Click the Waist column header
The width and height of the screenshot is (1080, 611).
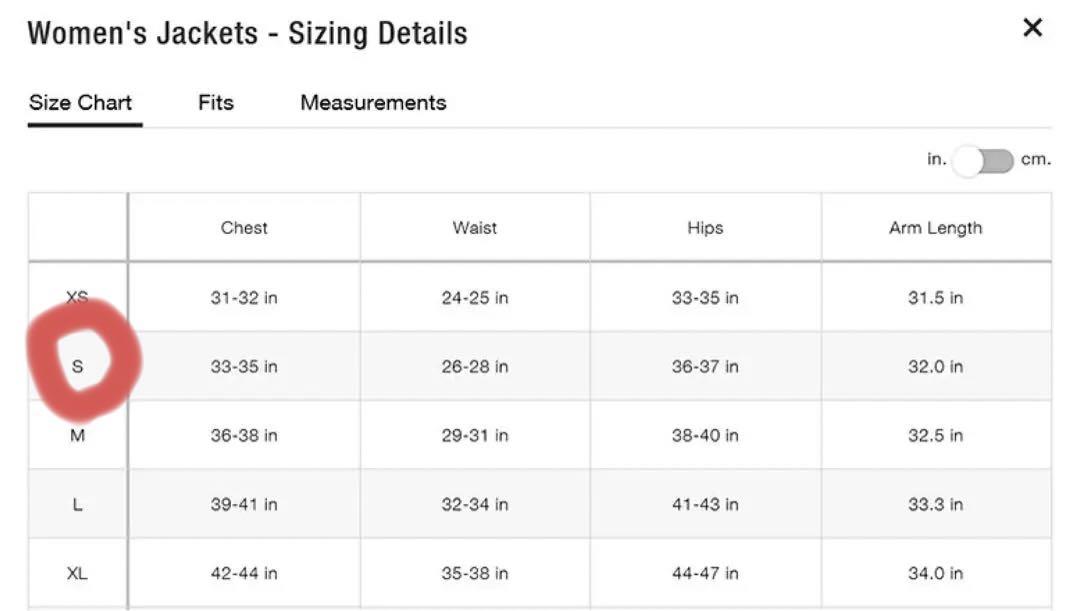tap(475, 228)
